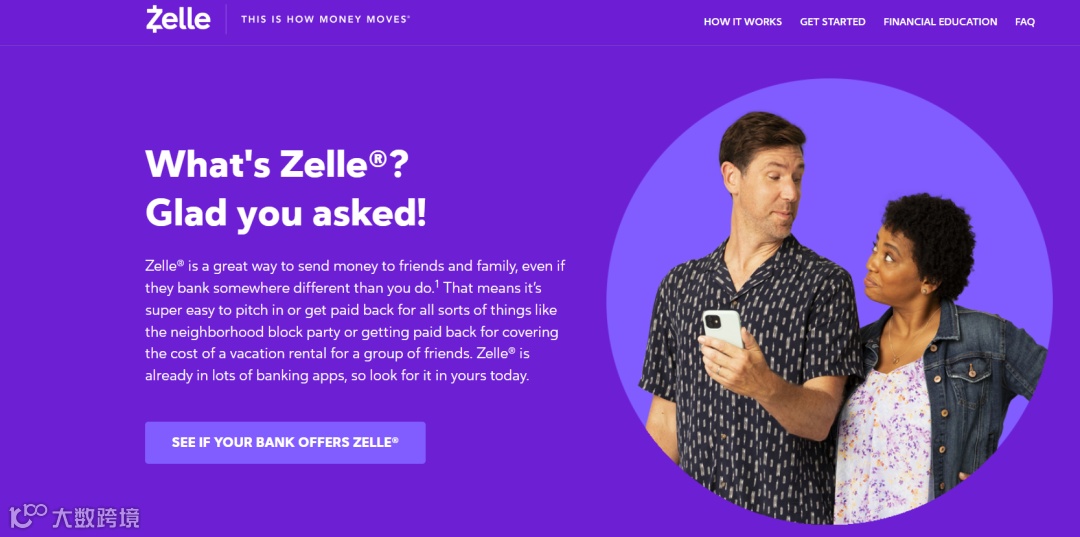This screenshot has width=1080, height=537.
Task: Click the white smartphone the man holds
Action: [723, 328]
